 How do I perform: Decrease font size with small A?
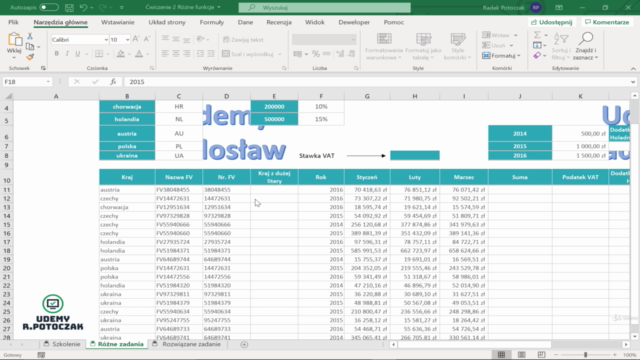[x=147, y=39]
